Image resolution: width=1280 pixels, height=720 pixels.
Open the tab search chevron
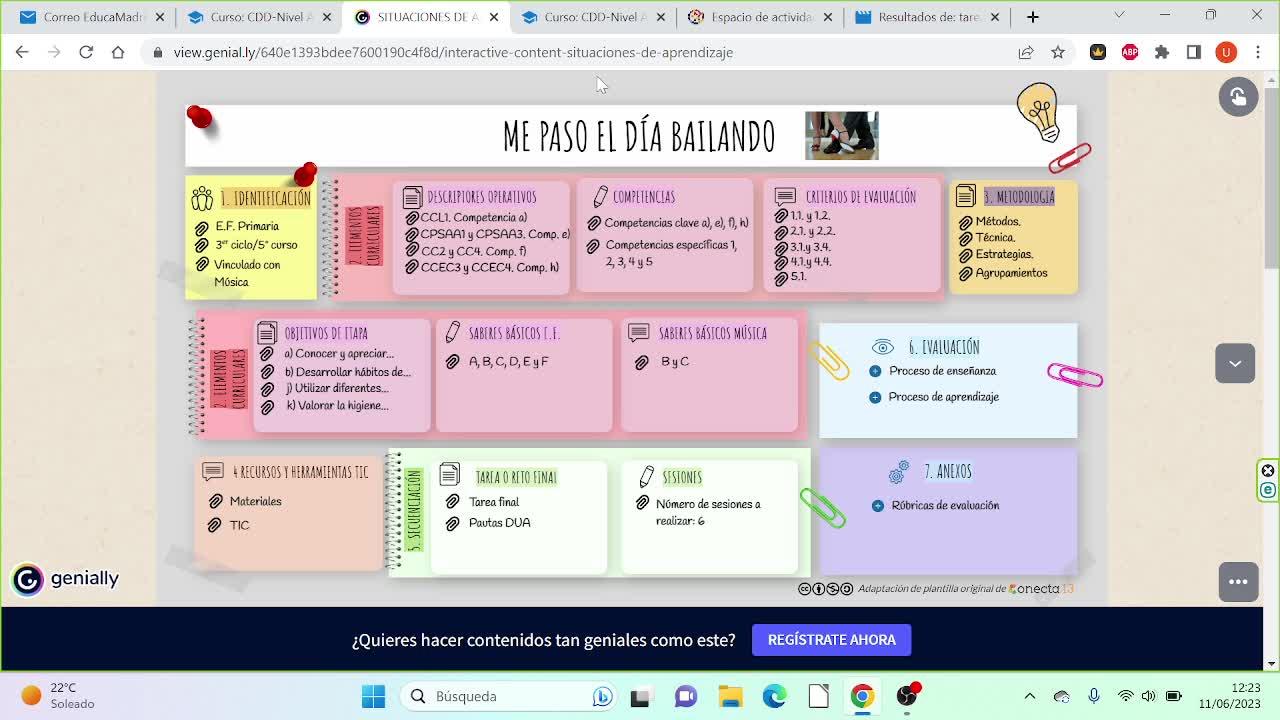(1119, 16)
